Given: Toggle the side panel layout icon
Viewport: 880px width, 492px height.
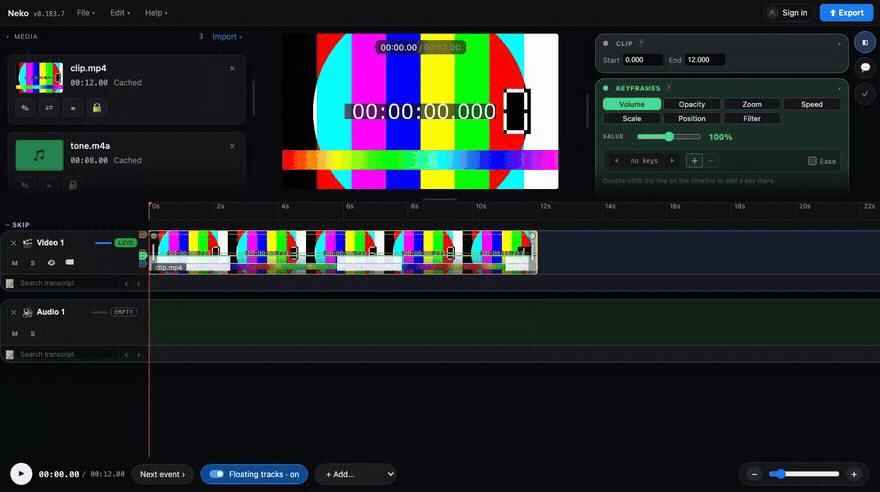Looking at the screenshot, I should (865, 43).
